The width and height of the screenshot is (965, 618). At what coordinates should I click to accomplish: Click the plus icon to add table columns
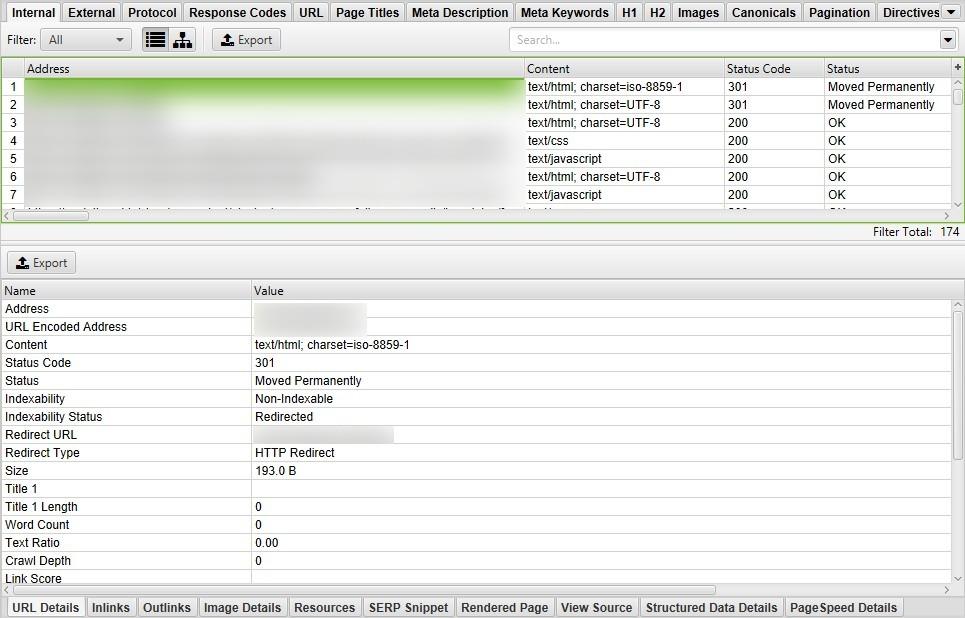click(x=958, y=67)
